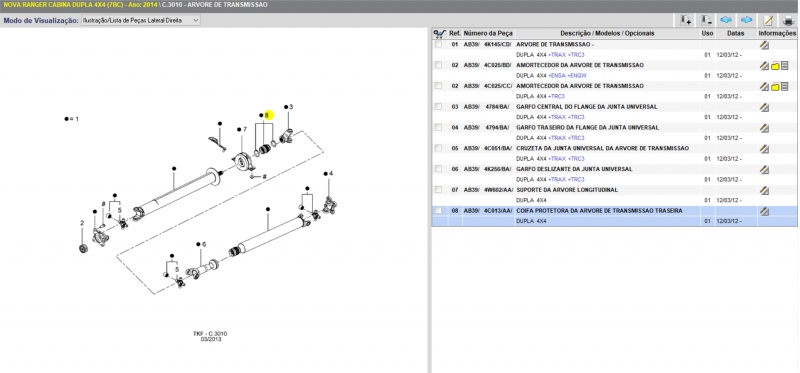
Task: Open list document icon for part 4C025/CC
Action: [785, 86]
